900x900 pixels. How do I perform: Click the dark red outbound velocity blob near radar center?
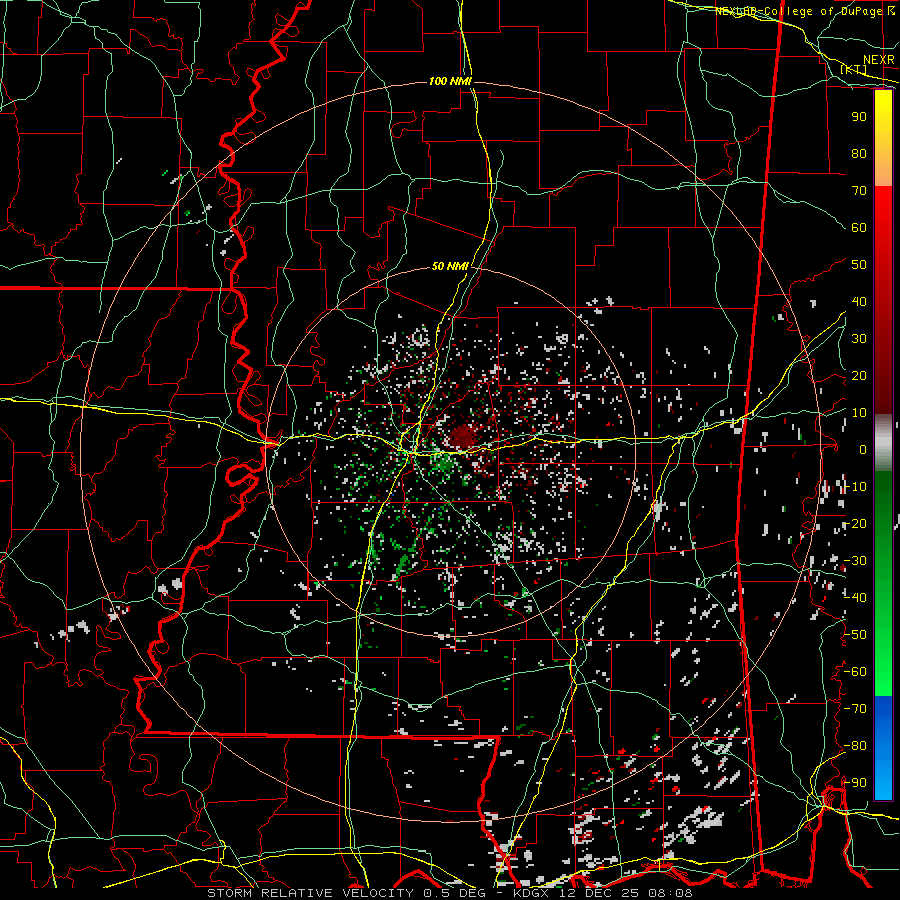[x=463, y=437]
